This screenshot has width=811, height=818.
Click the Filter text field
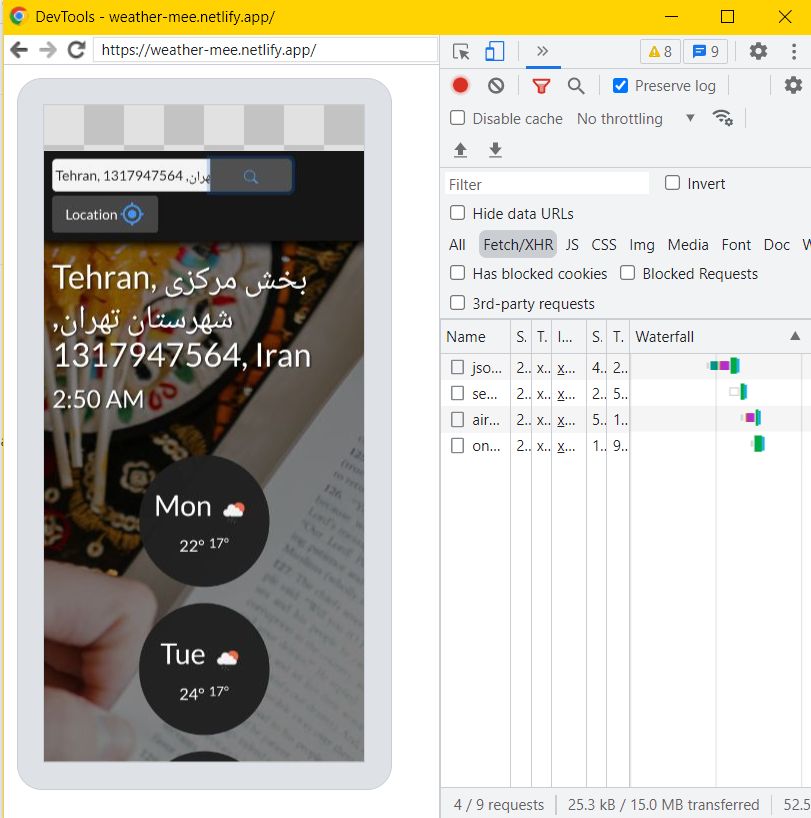point(547,184)
